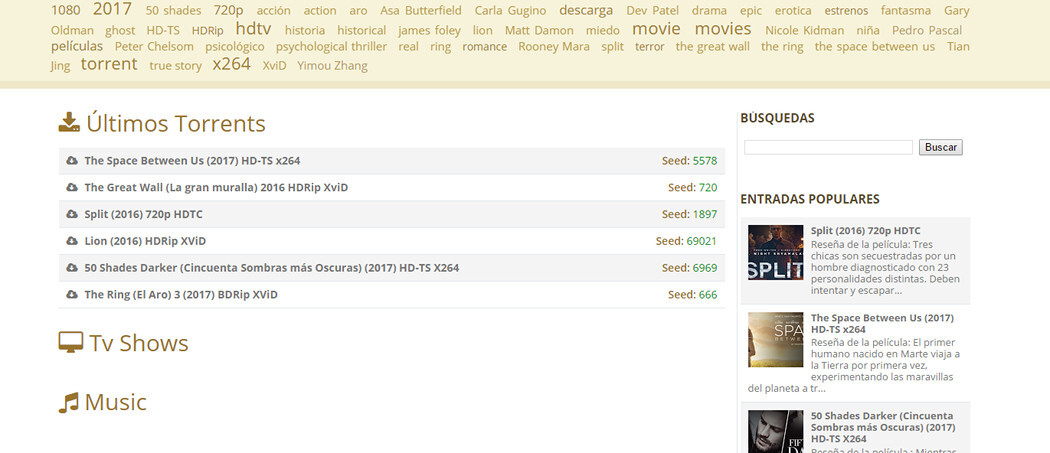Click the TV monitor icon beside Tv Shows
Image resolution: width=1050 pixels, height=453 pixels.
tap(70, 343)
